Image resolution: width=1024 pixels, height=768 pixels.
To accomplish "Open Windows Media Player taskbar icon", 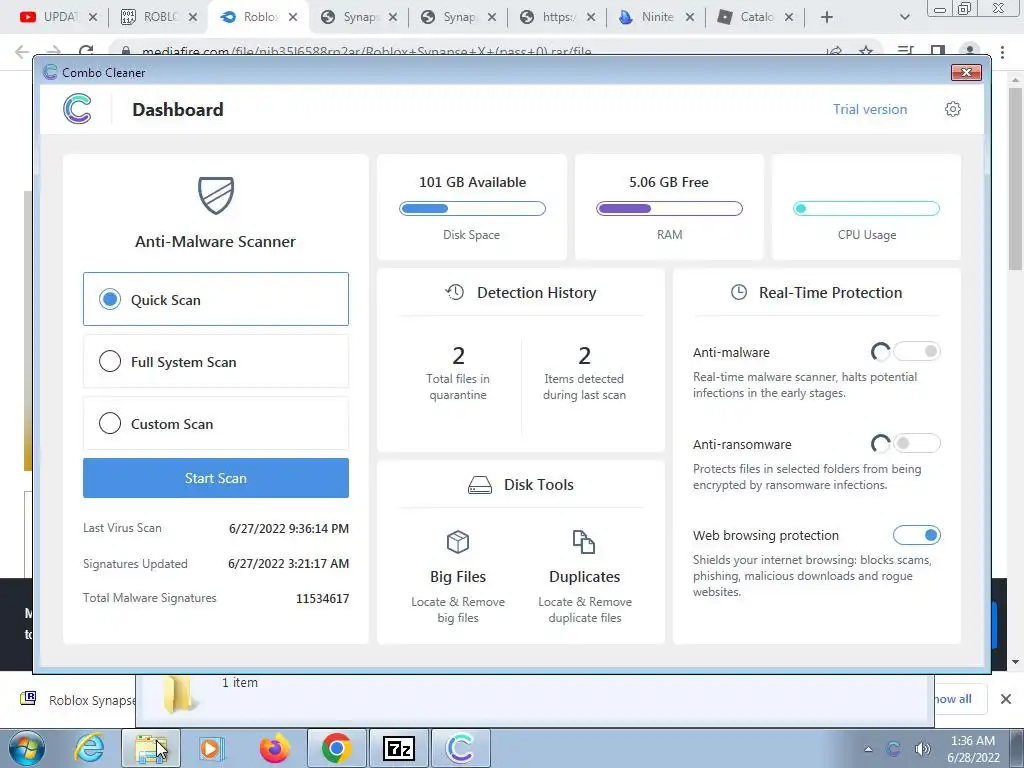I will click(x=211, y=748).
